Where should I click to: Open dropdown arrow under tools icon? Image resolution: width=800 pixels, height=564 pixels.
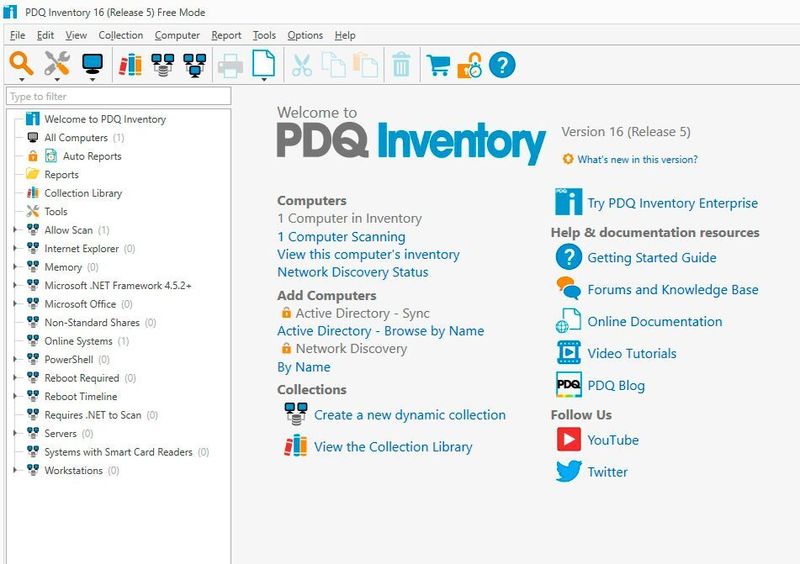[57, 80]
